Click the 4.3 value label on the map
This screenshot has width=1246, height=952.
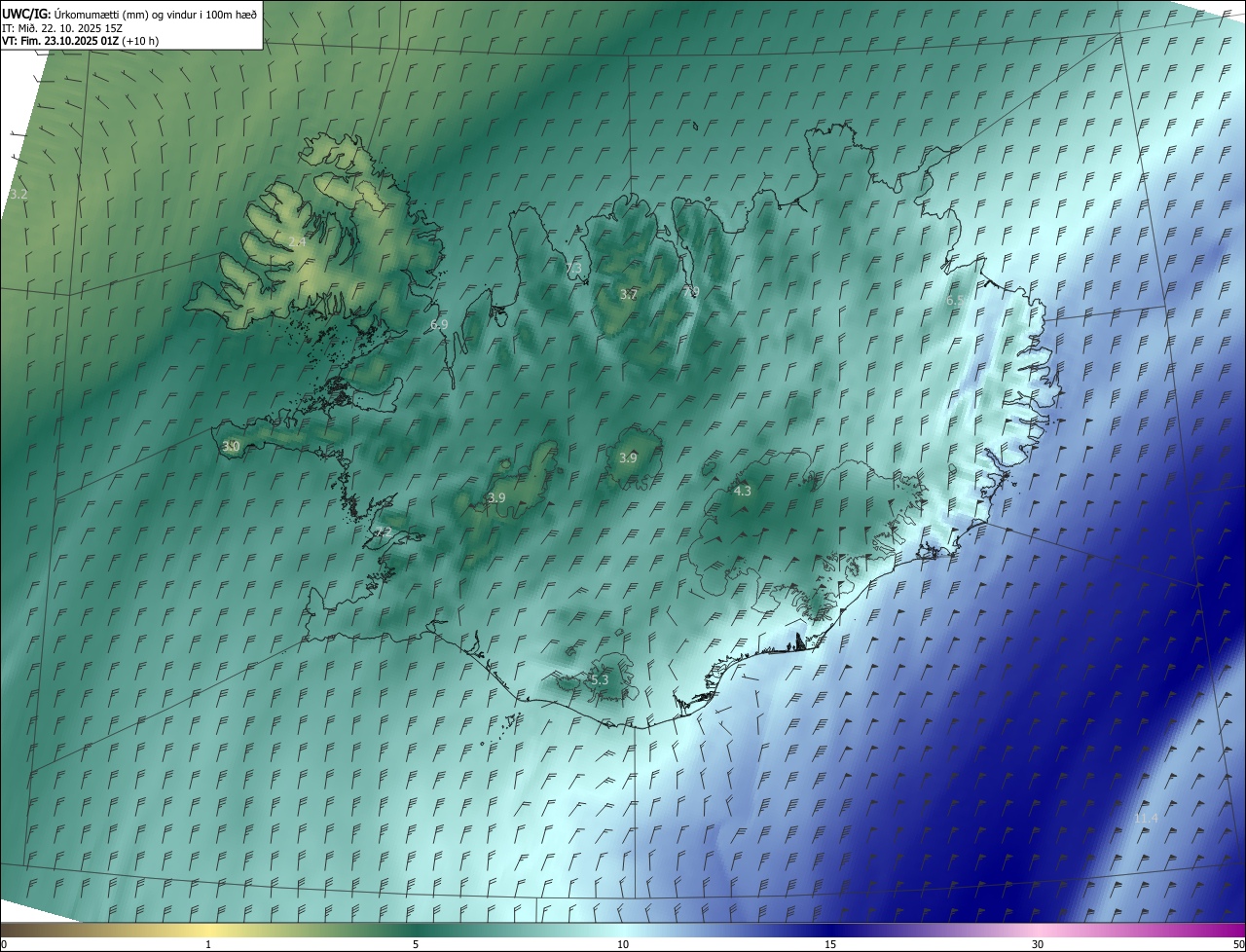tap(743, 491)
